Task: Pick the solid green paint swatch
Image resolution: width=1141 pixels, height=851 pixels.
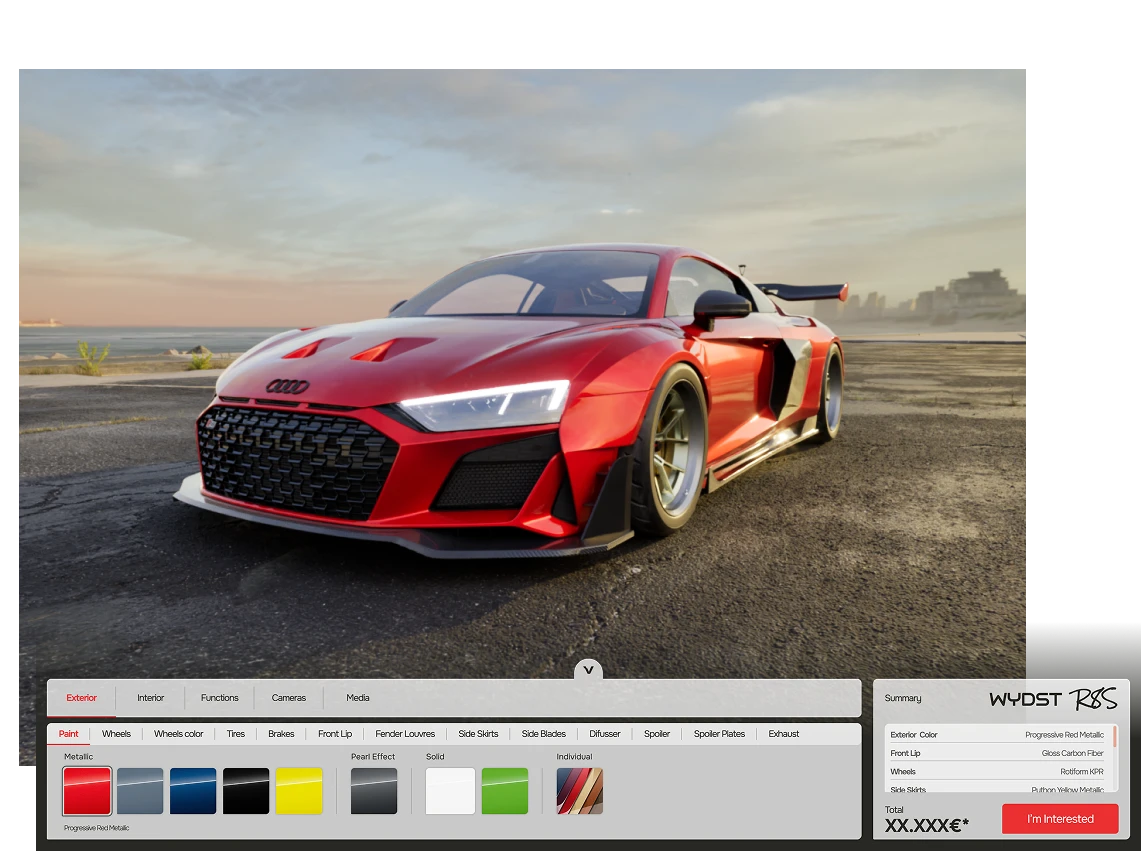Action: click(505, 791)
